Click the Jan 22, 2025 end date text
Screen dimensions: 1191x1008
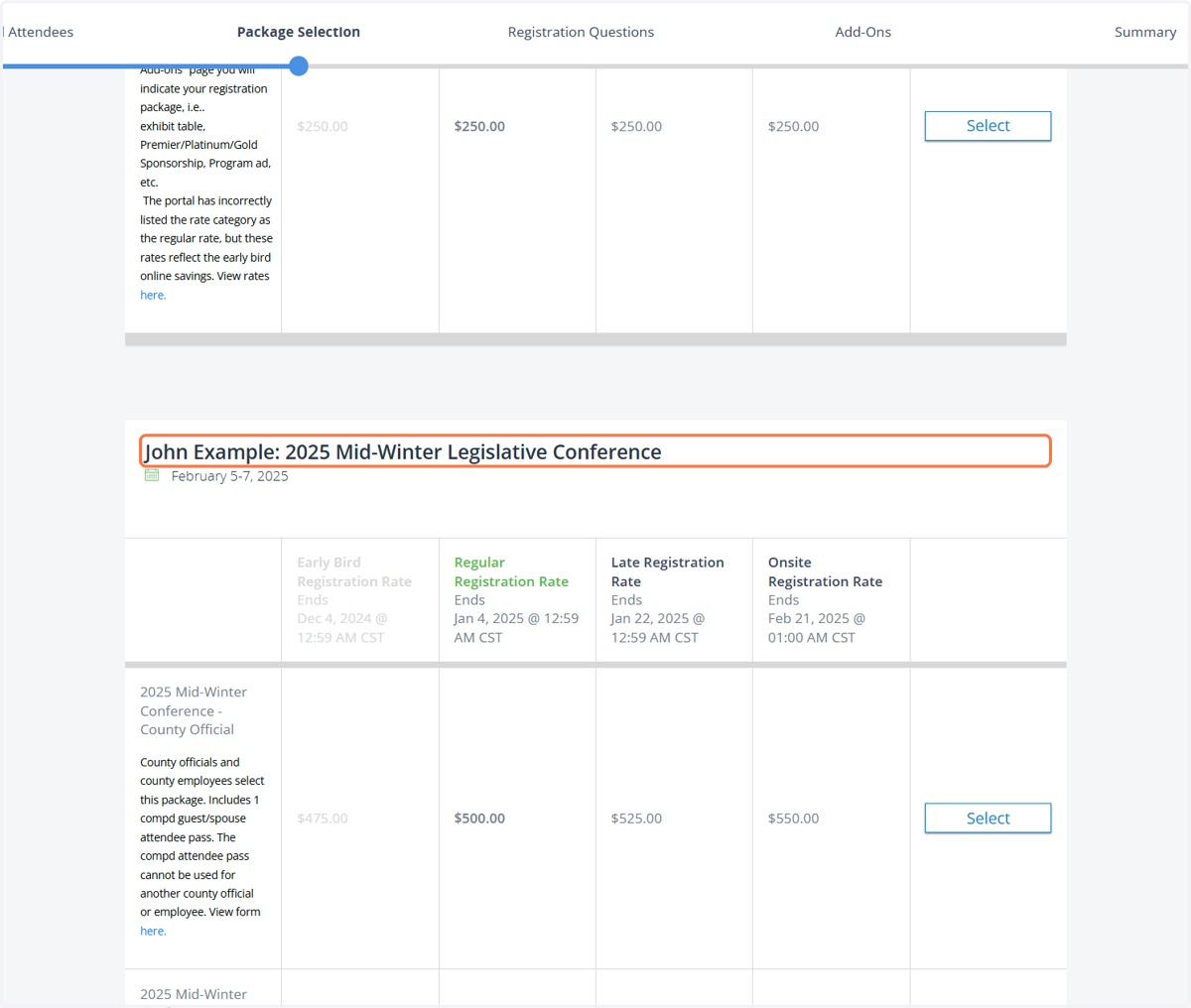(x=657, y=628)
